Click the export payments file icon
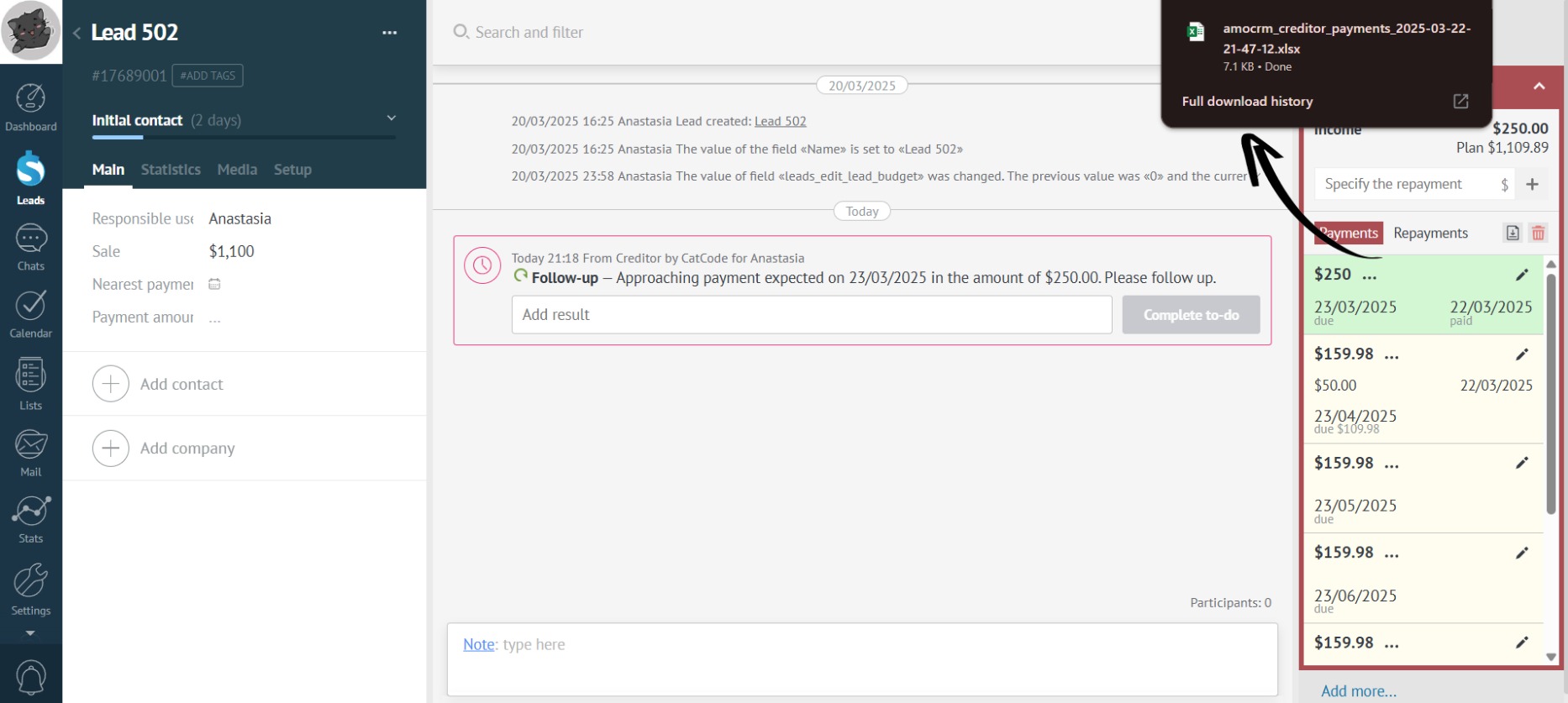The image size is (1568, 703). (x=1513, y=233)
